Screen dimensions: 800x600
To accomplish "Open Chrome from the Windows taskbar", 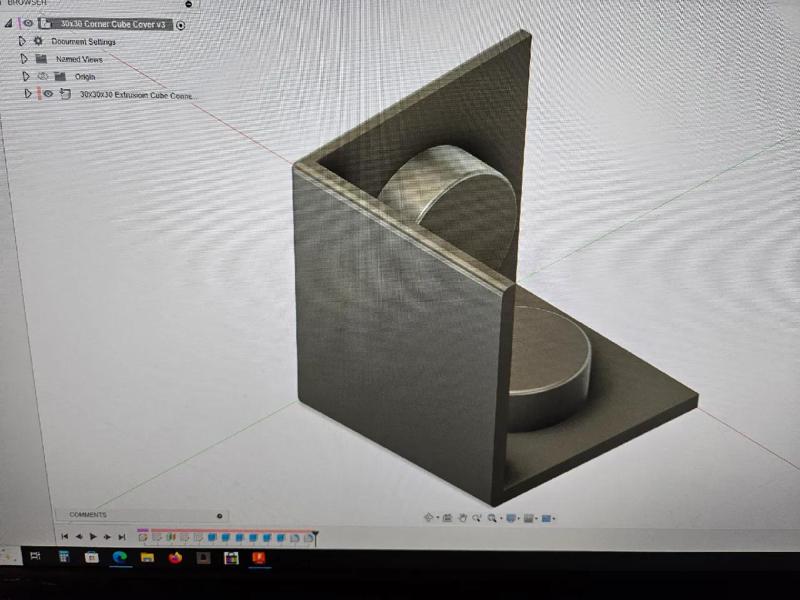I will pos(118,559).
